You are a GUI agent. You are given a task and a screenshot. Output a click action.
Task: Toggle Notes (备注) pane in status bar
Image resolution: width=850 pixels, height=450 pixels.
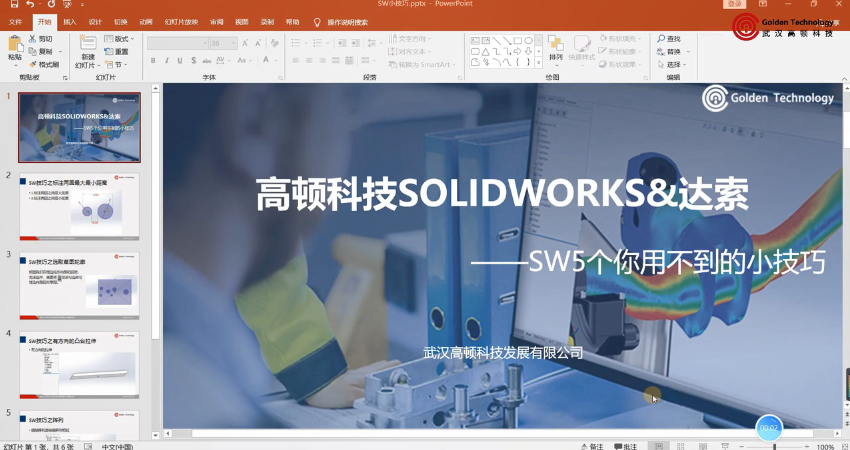pyautogui.click(x=592, y=446)
